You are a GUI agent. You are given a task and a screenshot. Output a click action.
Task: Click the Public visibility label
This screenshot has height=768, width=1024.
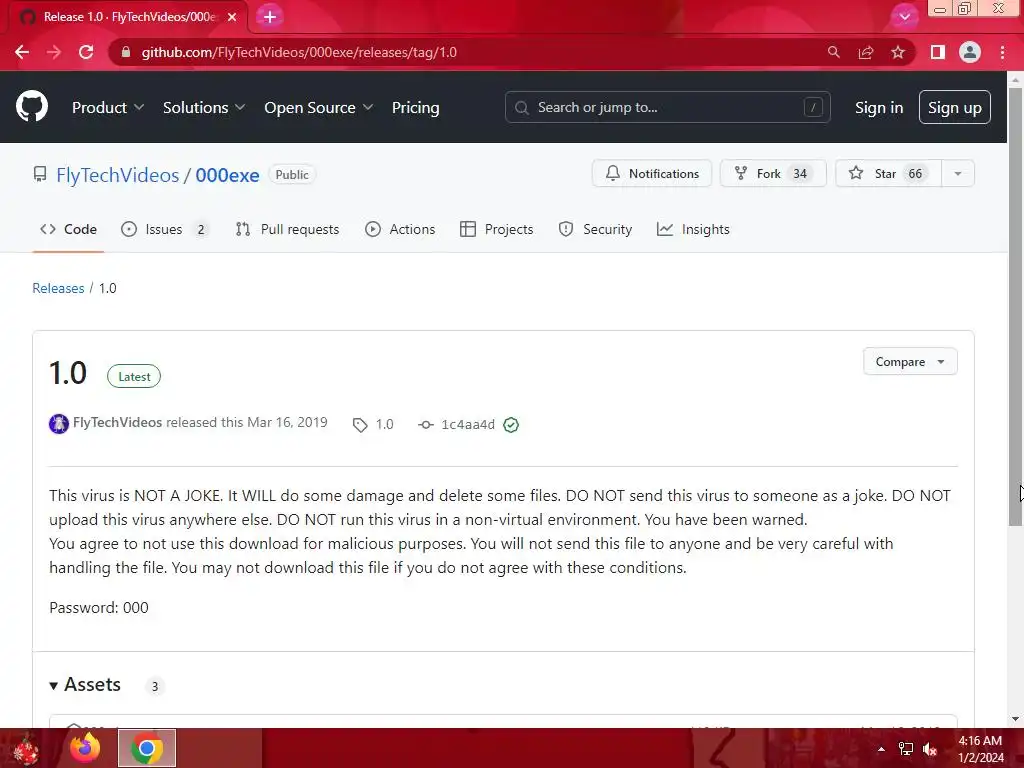coord(292,174)
